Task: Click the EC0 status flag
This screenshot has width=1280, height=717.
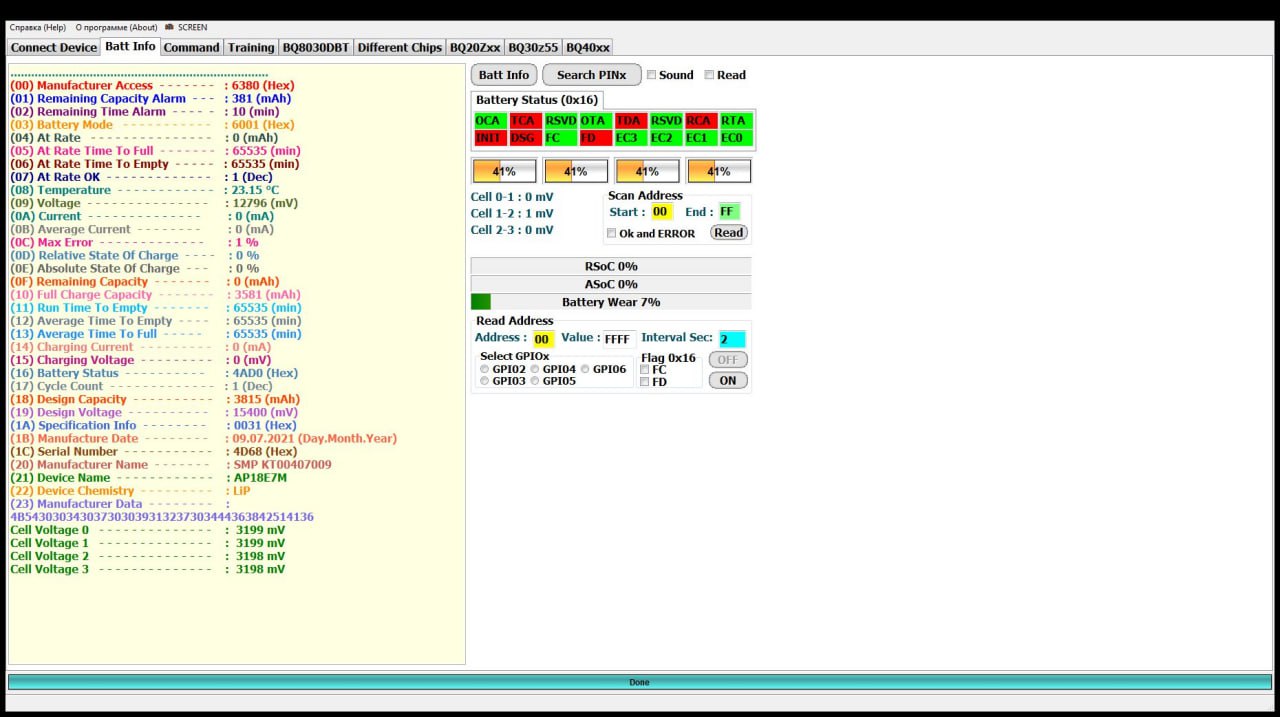Action: click(735, 138)
